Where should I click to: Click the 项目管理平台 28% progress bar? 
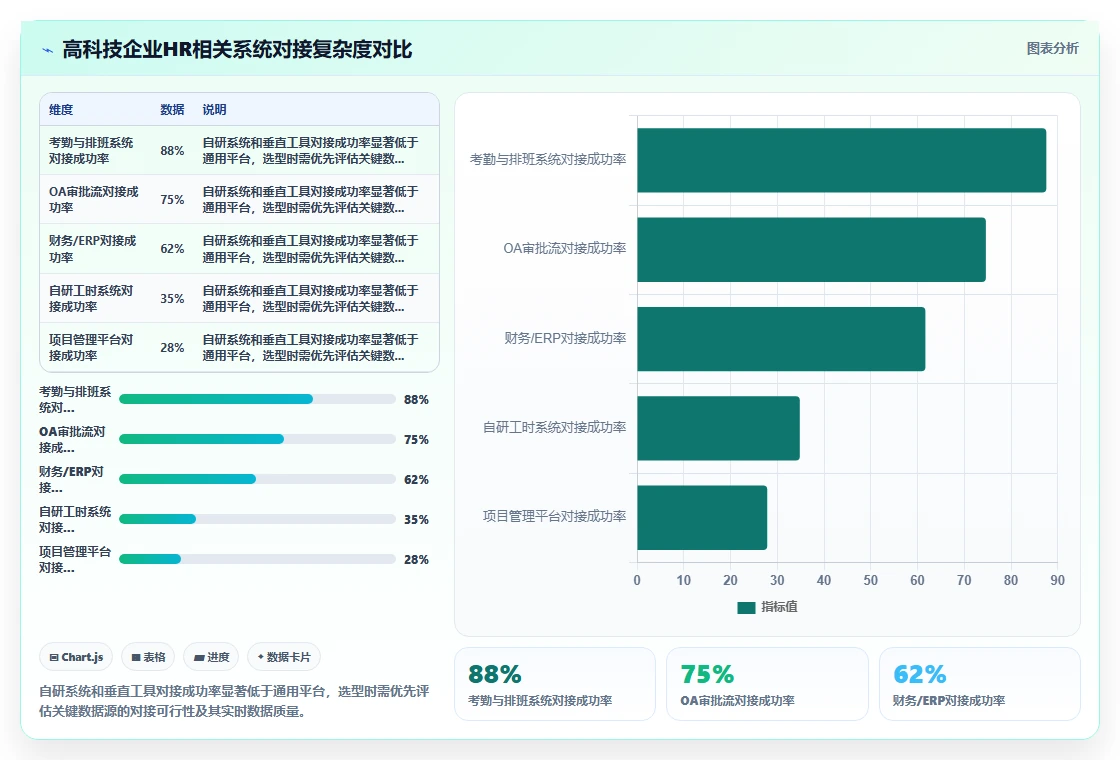(x=257, y=559)
